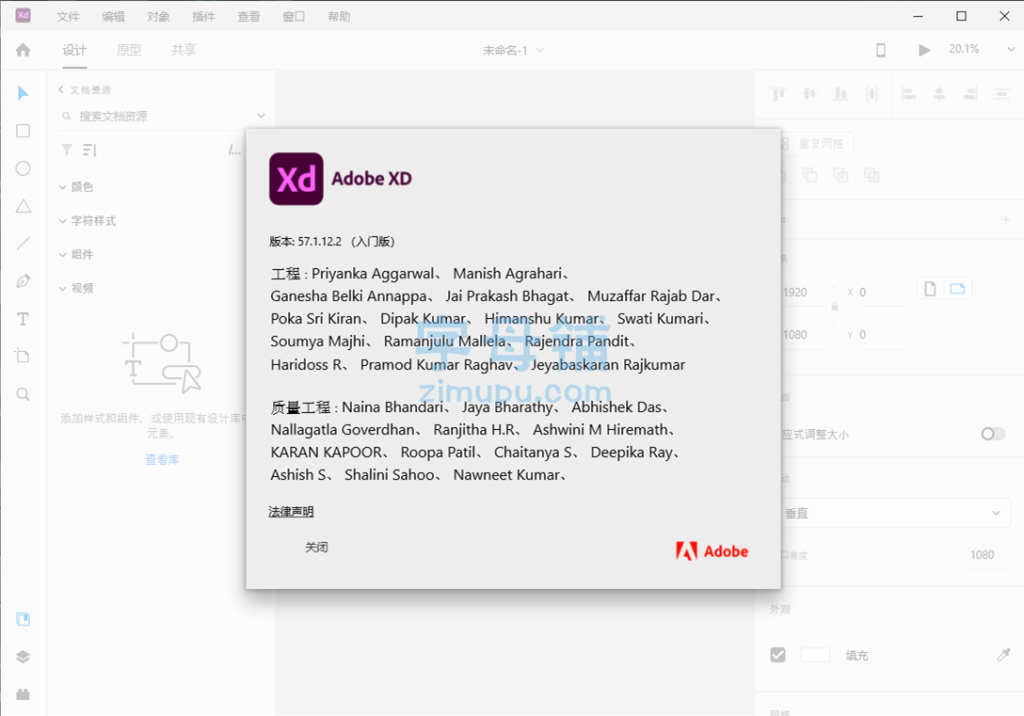This screenshot has height=716, width=1024.
Task: Click the align middle vertically icon
Action: coord(810,94)
